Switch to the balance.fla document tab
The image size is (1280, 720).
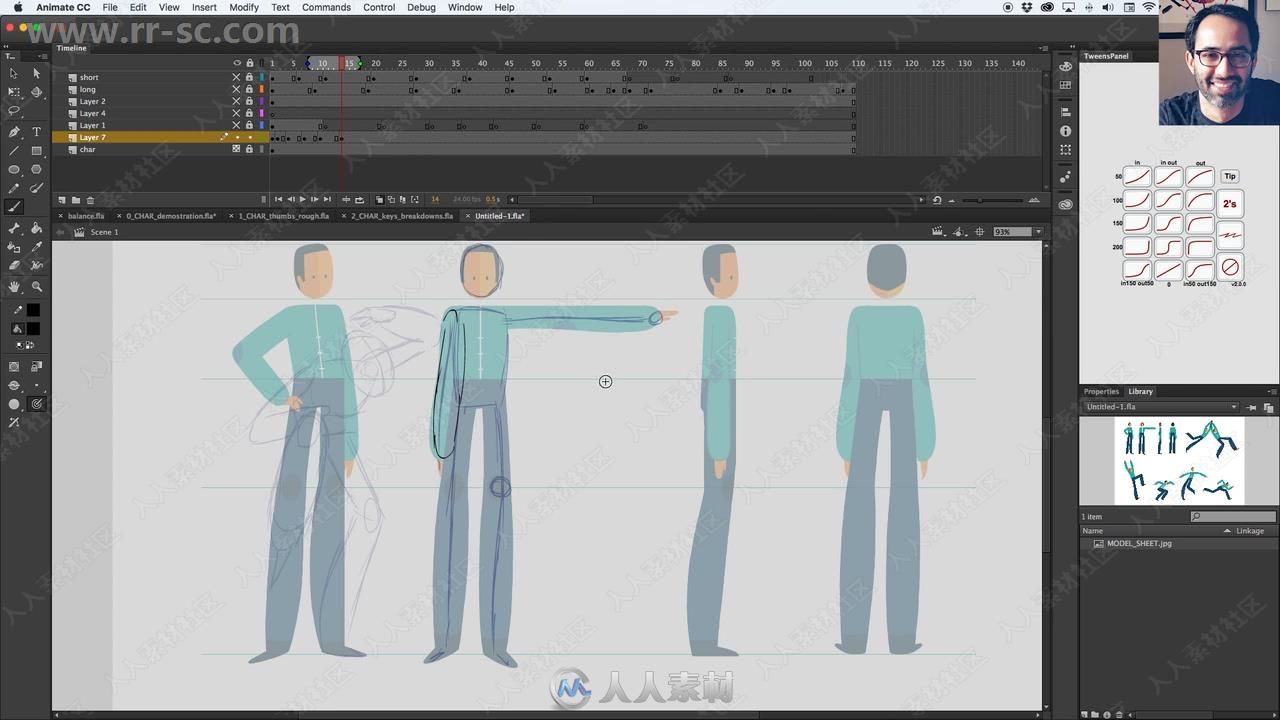click(x=85, y=216)
